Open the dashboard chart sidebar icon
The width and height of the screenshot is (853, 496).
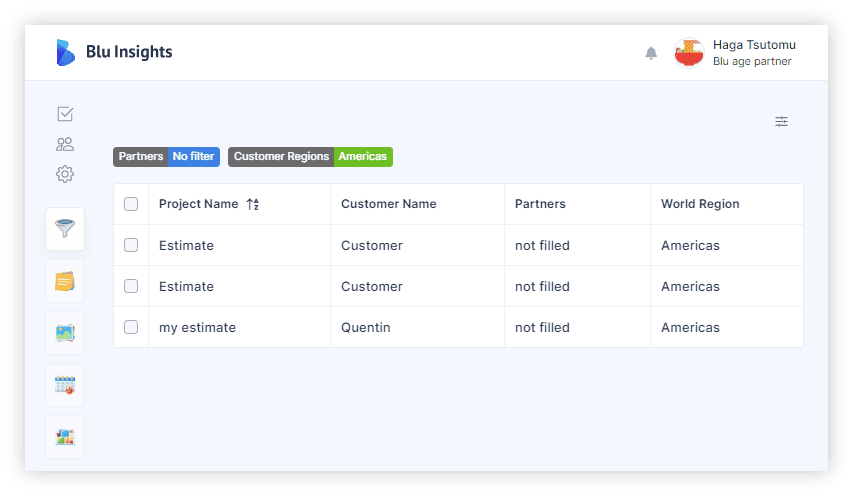tap(65, 437)
